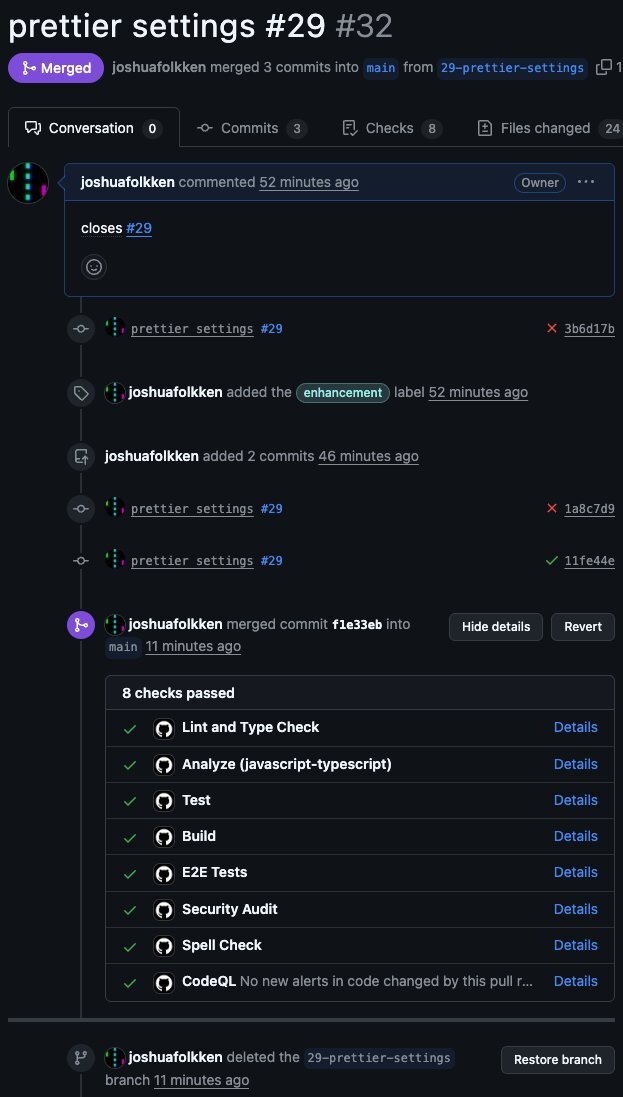
Task: Open the #29 issue link in comment
Action: tap(139, 228)
